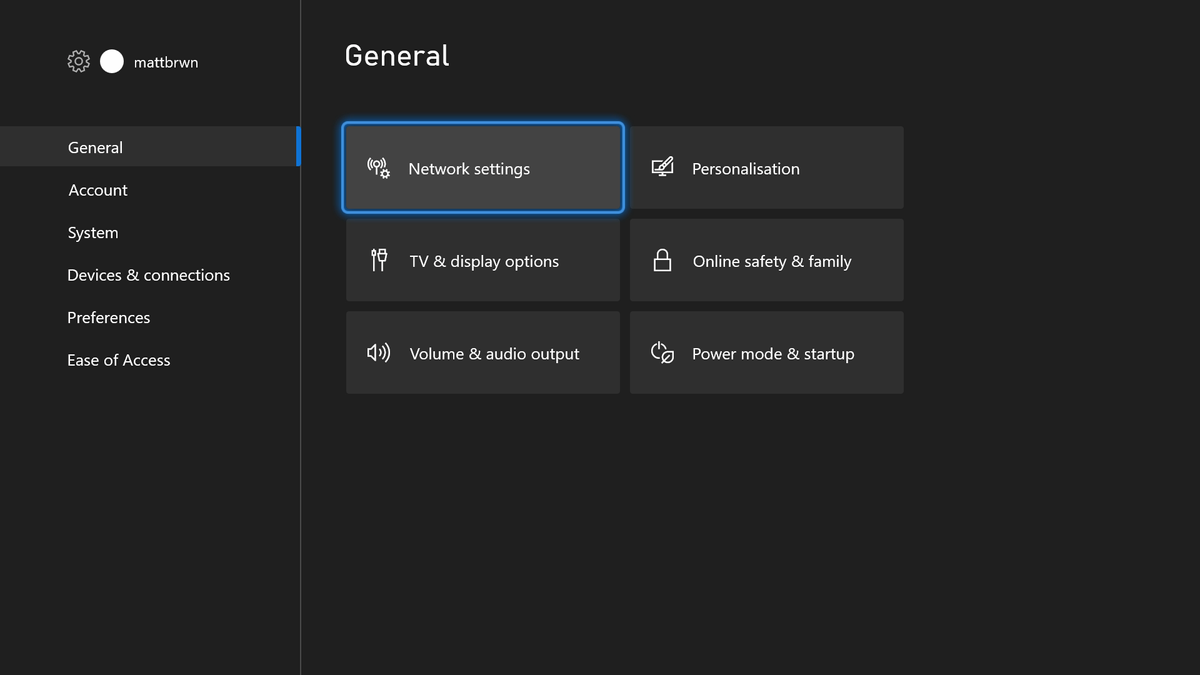Select Ease of Access settings
This screenshot has height=675, width=1200.
click(x=118, y=360)
